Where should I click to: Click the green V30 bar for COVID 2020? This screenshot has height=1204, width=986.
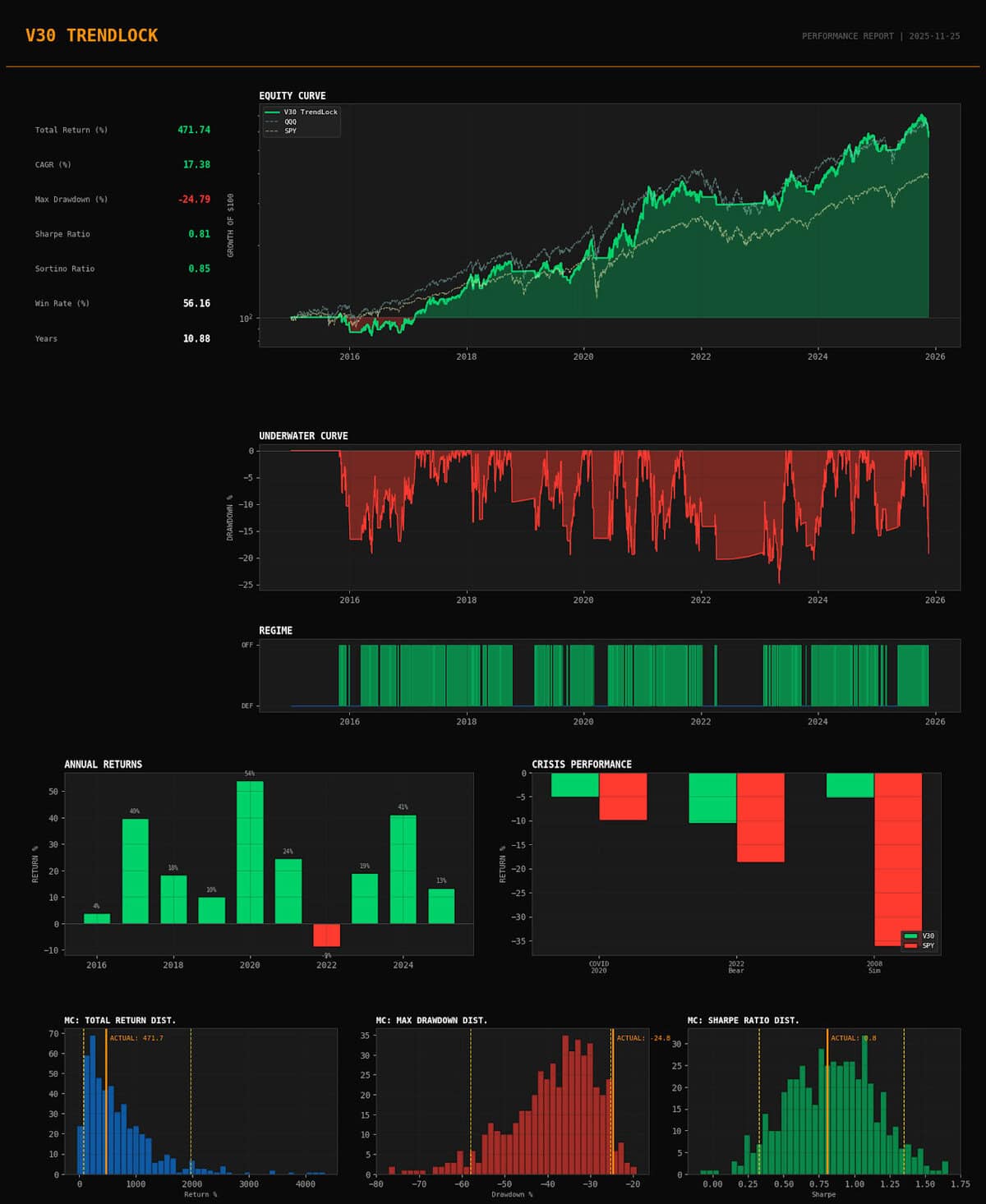(574, 785)
